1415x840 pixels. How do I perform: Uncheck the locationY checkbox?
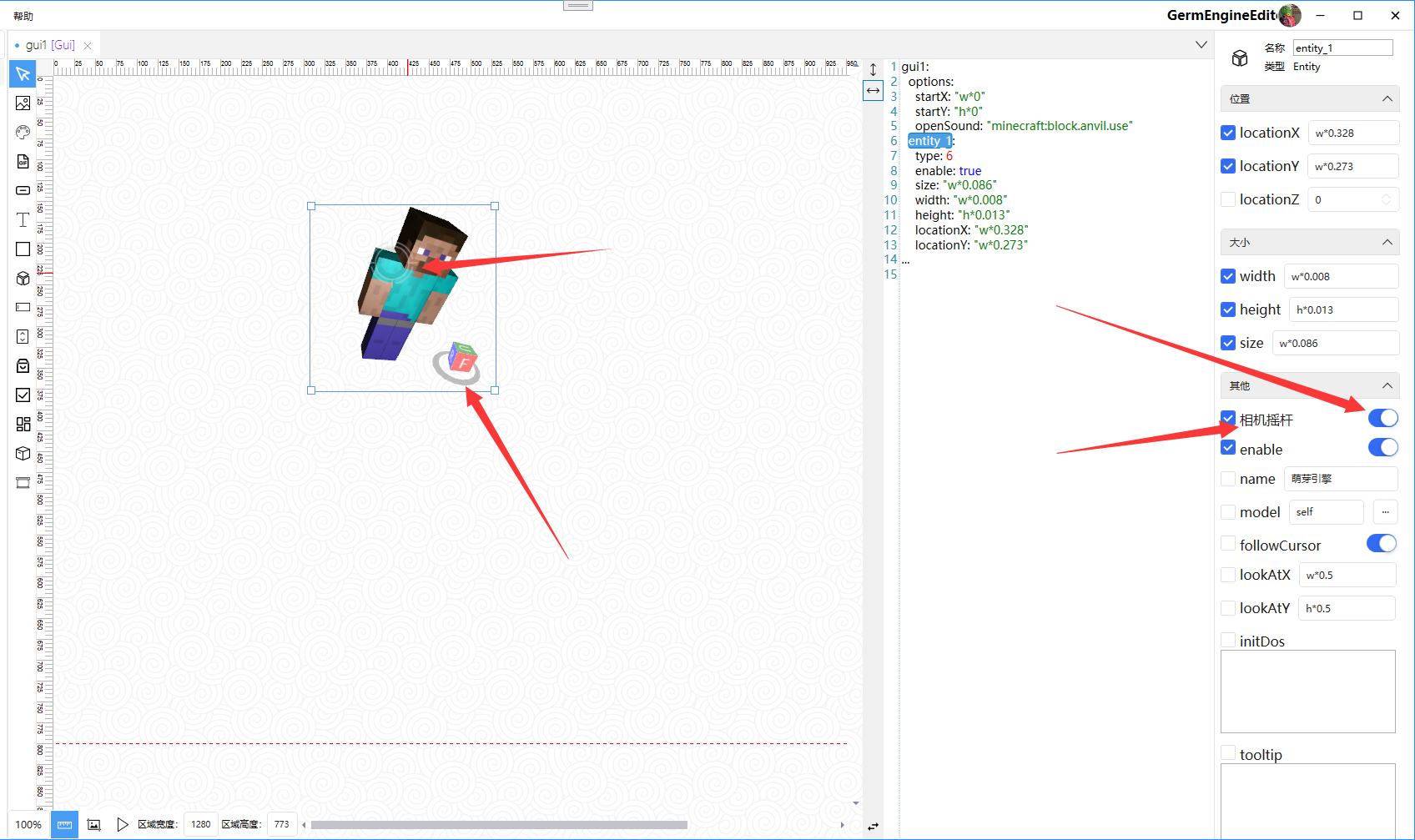click(1228, 166)
